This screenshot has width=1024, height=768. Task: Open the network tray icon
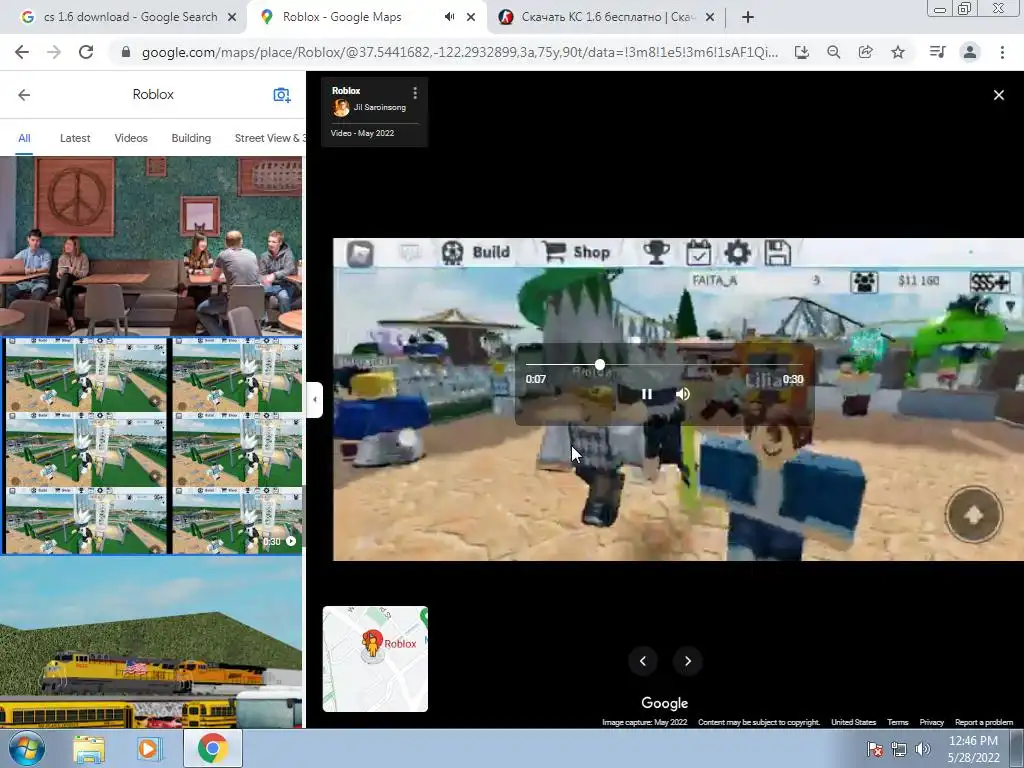pos(899,749)
